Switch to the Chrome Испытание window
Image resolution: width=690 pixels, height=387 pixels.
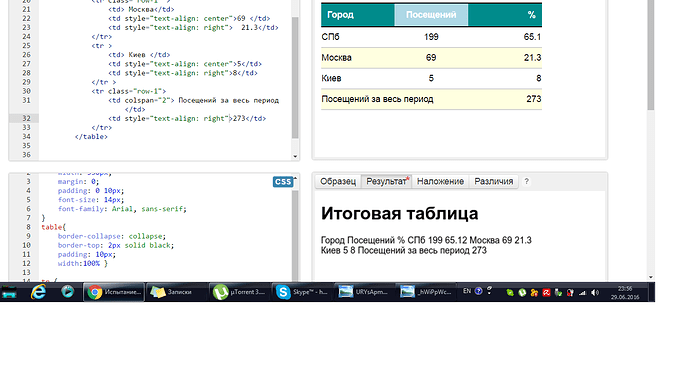pos(114,292)
